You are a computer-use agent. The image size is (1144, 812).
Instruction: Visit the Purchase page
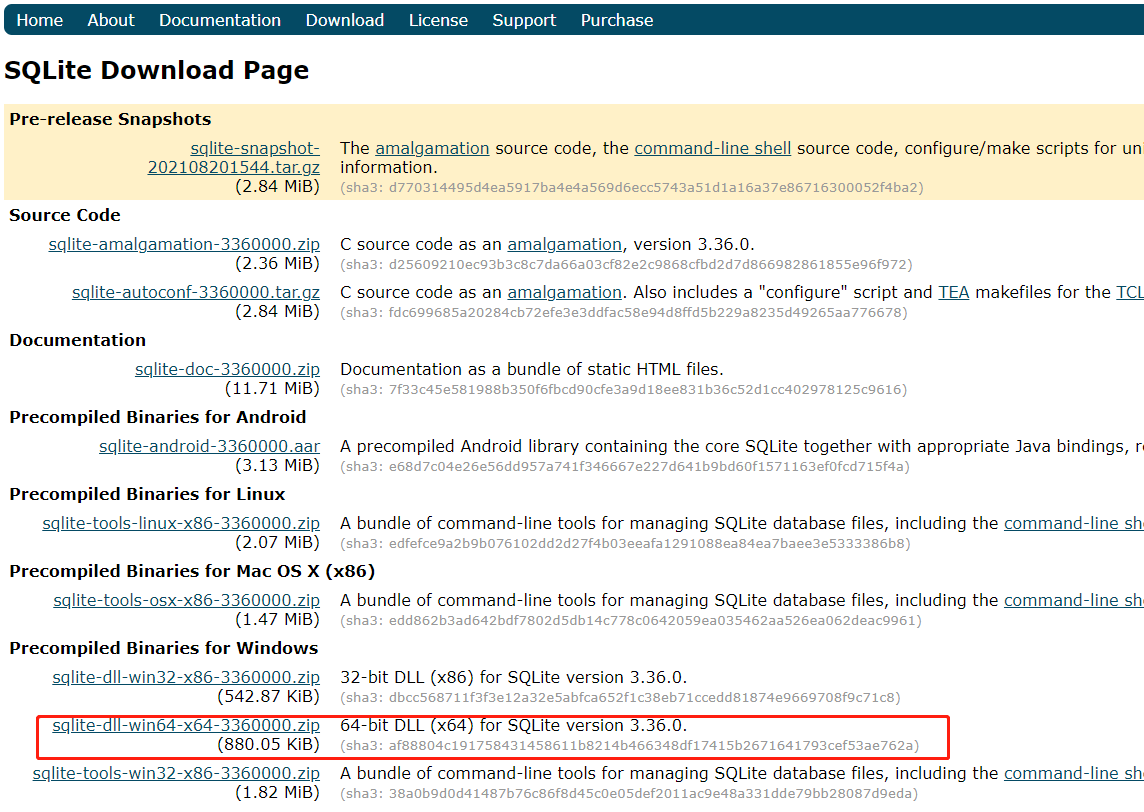click(616, 20)
